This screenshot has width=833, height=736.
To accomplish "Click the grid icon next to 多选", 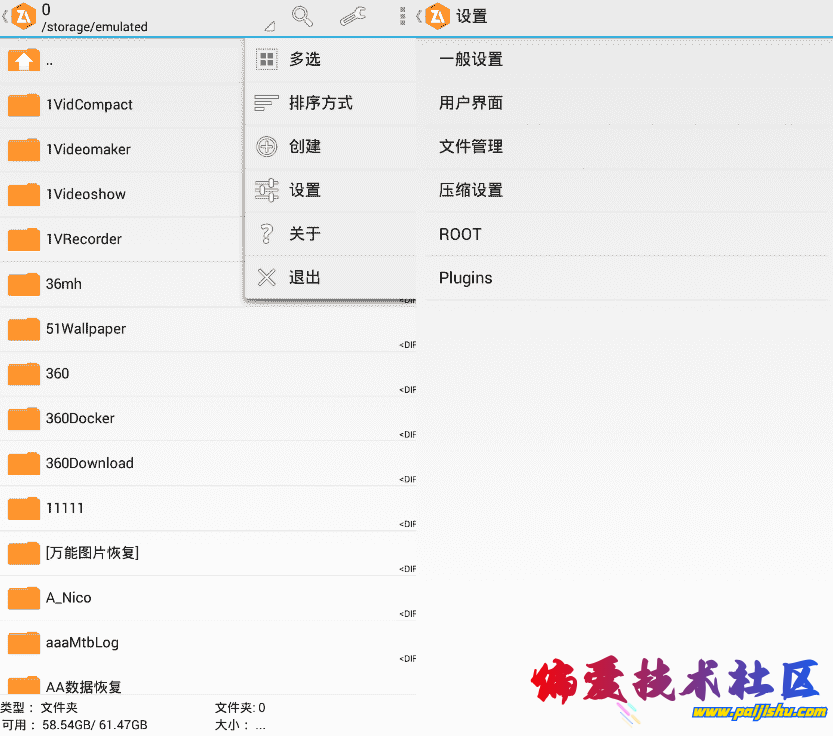I will (x=267, y=60).
